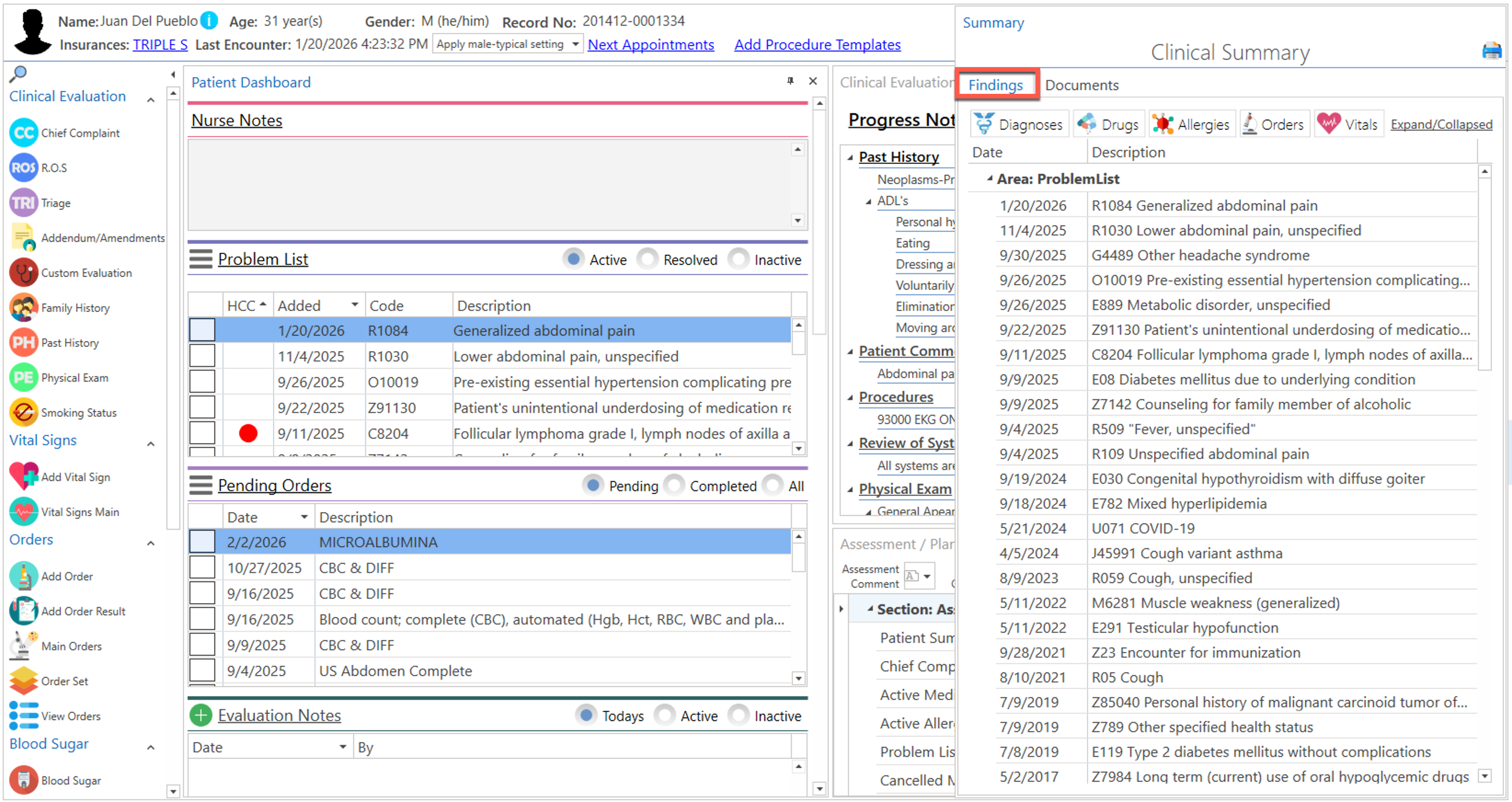Click the printer icon in Clinical Summary
This screenshot has width=1512, height=802.
click(1491, 52)
